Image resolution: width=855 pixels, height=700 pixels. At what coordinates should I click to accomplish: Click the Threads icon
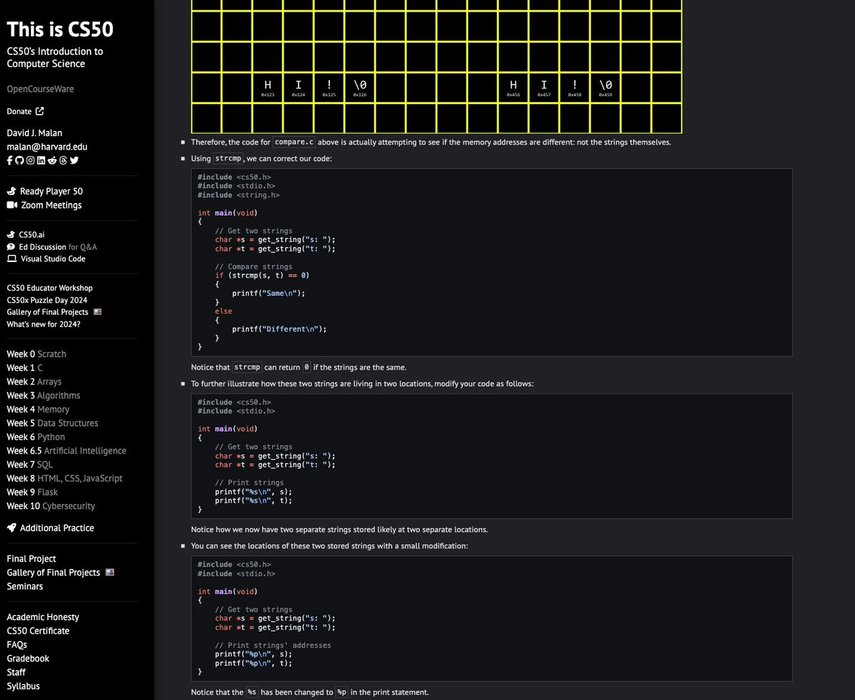[x=63, y=160]
